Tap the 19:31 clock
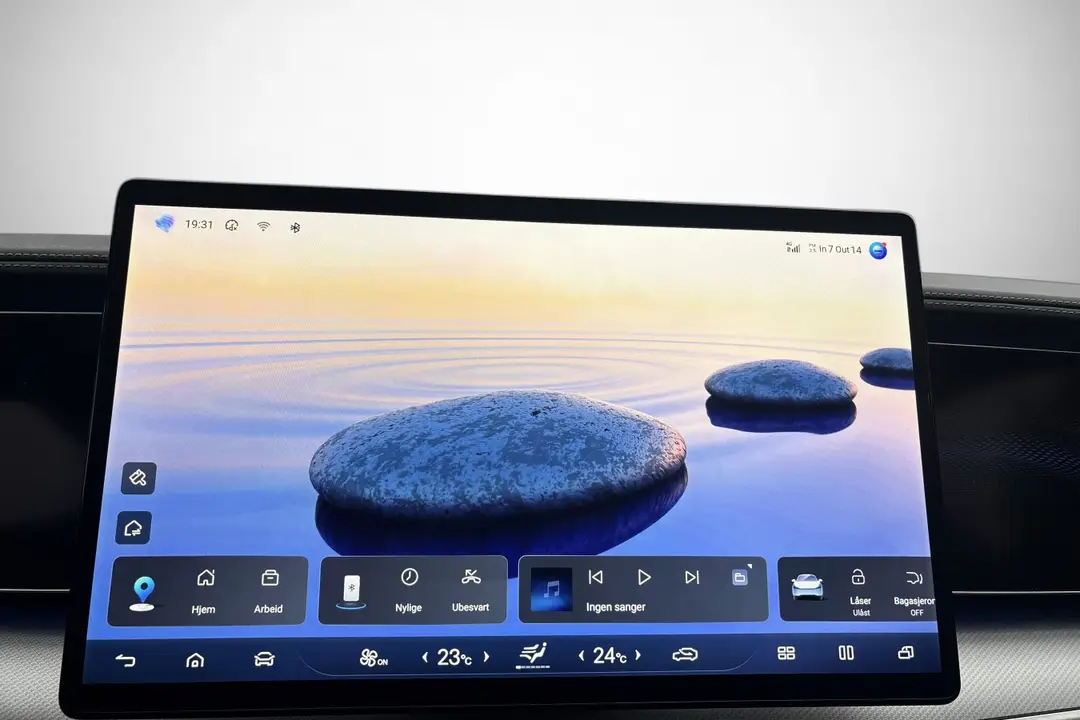The height and width of the screenshot is (720, 1080). pos(199,224)
